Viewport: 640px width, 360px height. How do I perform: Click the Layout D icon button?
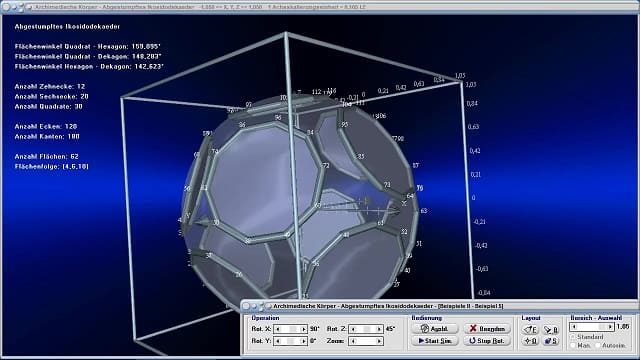(x=530, y=340)
